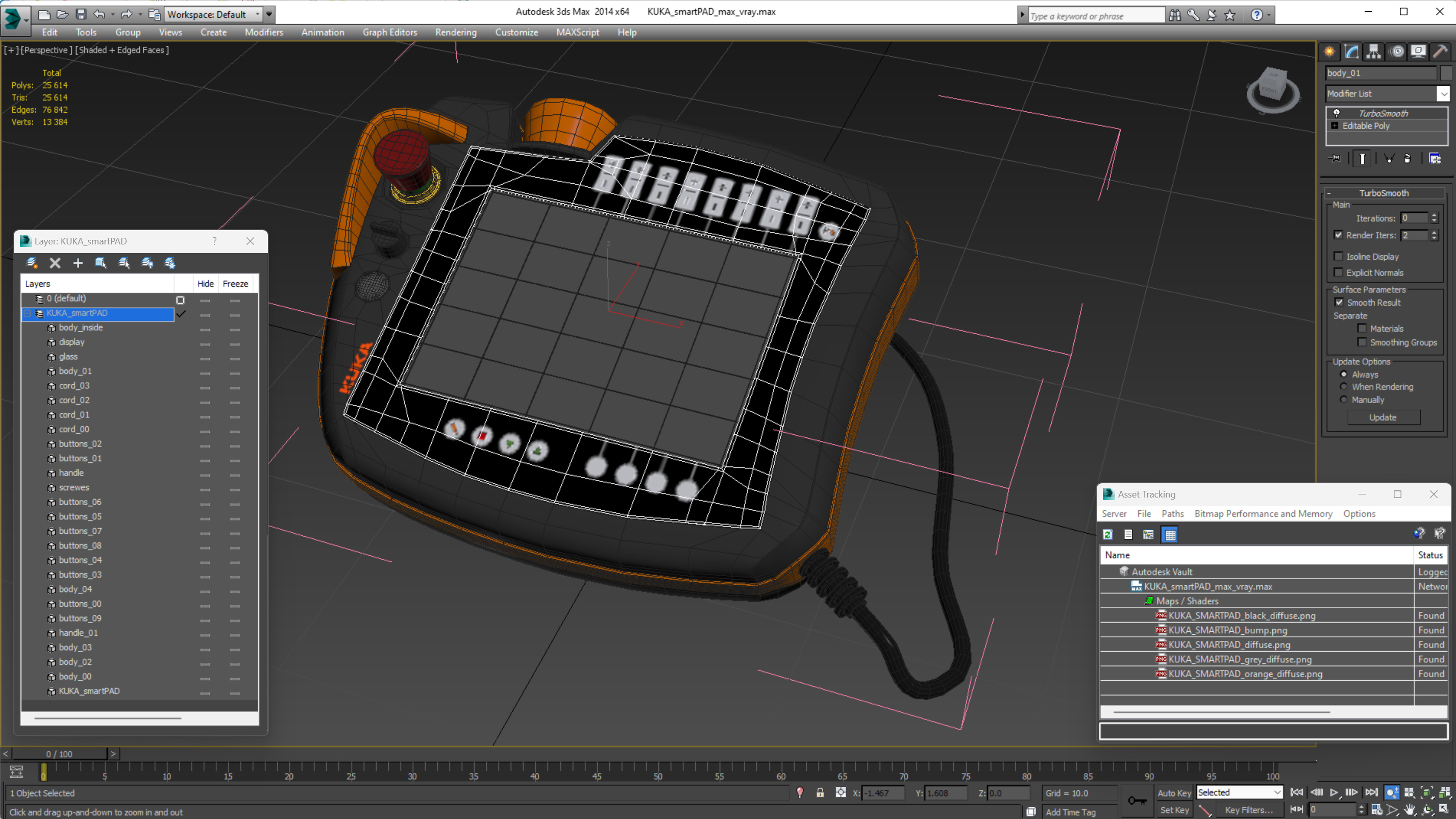
Task: Click Freeze/Unfreeze All Layers icon in Layer dialog
Action: tap(169, 263)
